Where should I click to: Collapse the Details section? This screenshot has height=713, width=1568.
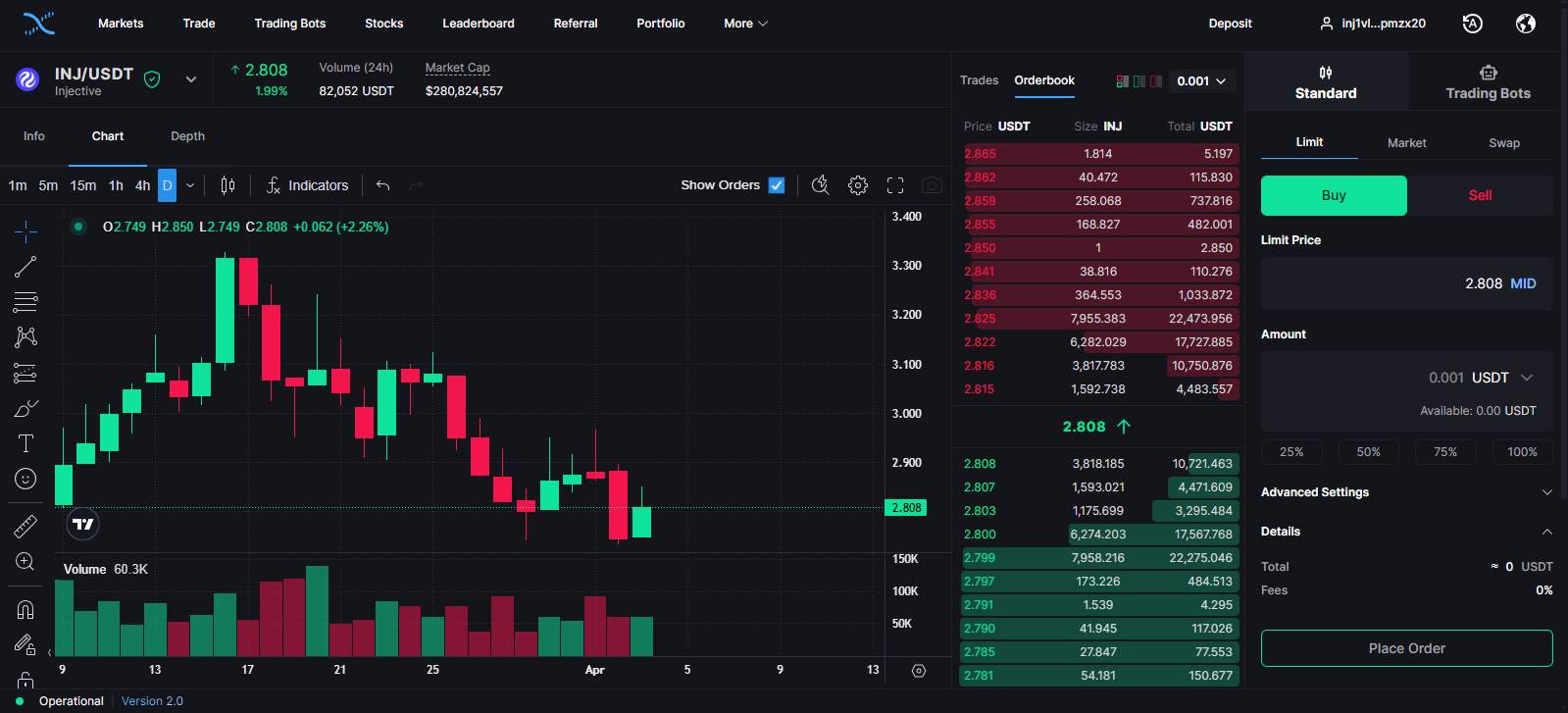(1407, 532)
